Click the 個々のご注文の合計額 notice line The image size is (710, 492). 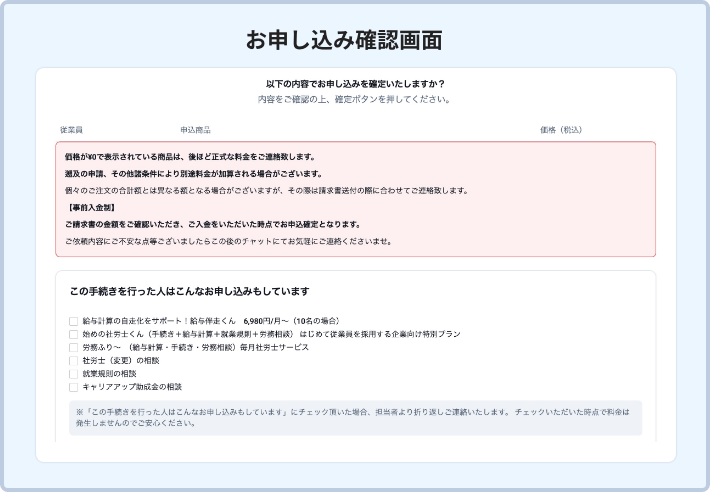click(265, 190)
